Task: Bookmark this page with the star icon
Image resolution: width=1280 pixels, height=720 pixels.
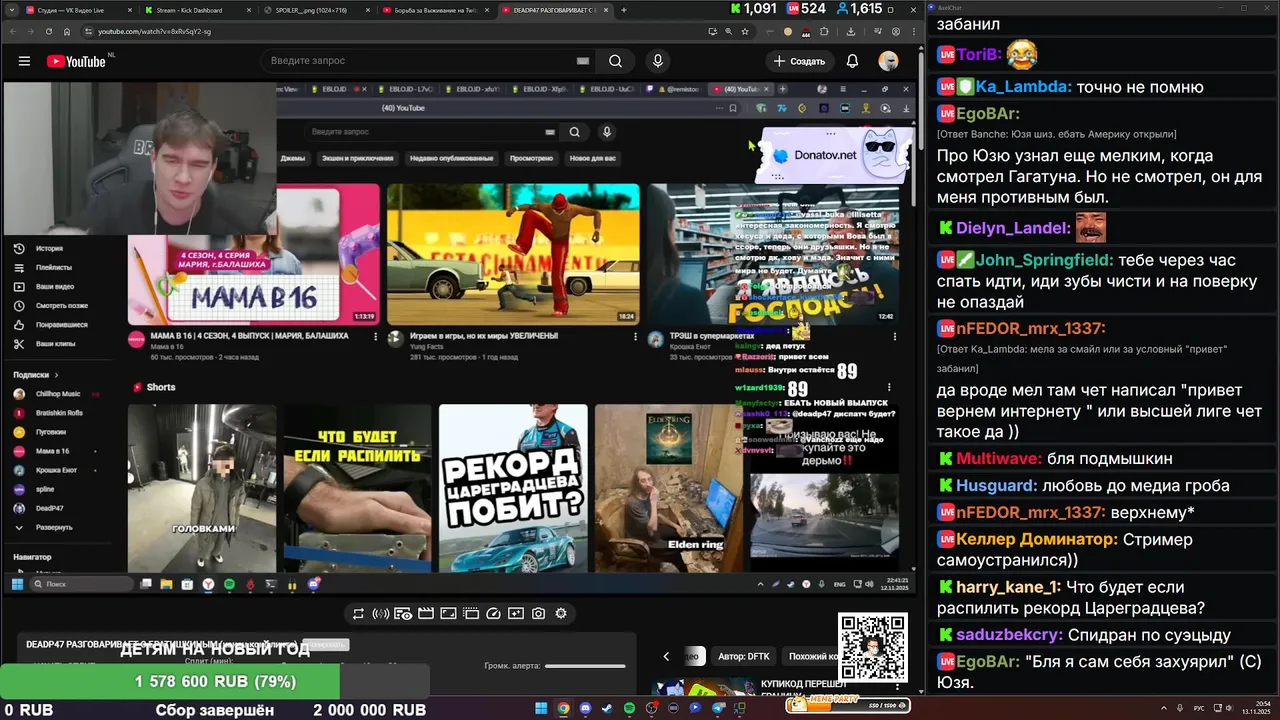Action: [x=745, y=31]
